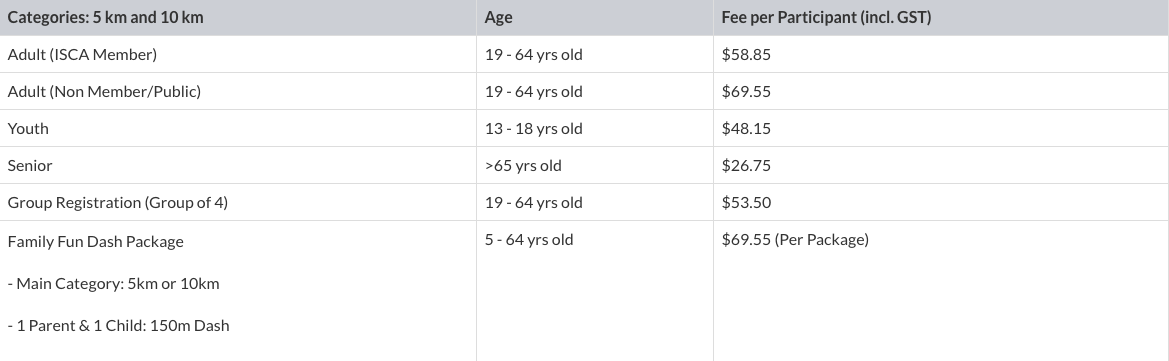
Task: Click the $26.75 senior fee
Action: pos(746,166)
